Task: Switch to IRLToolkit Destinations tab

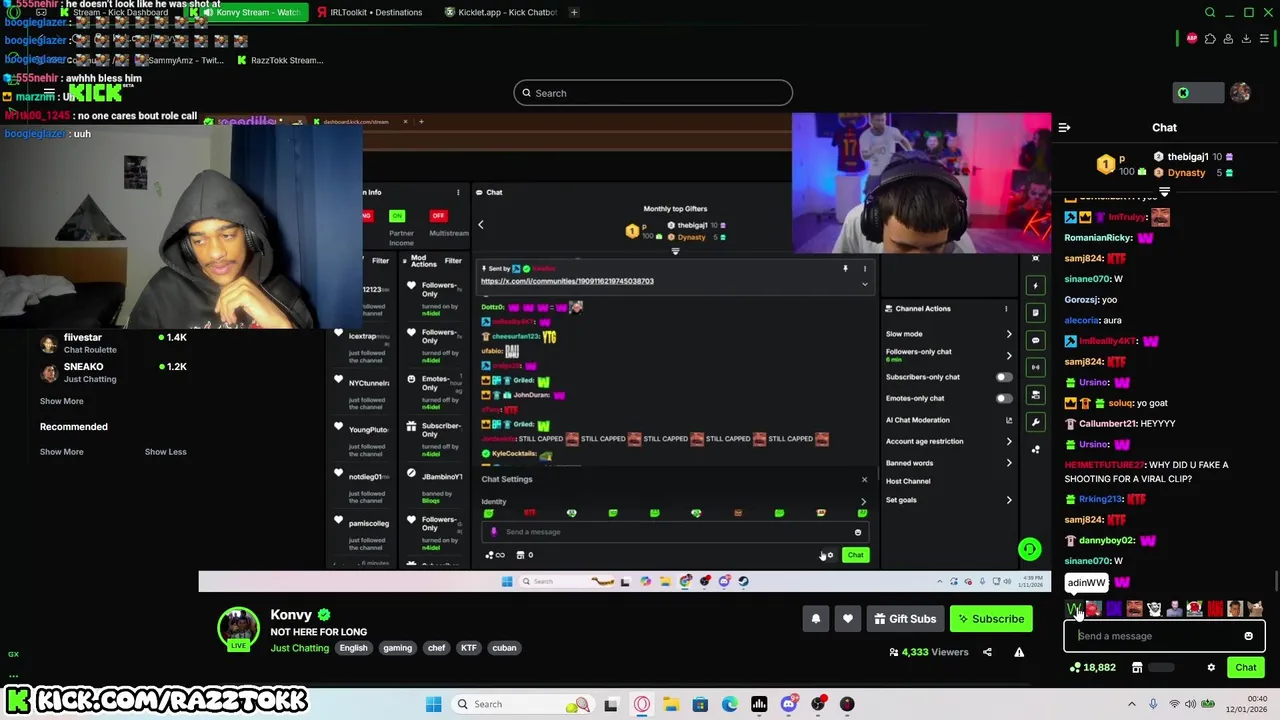Action: (x=369, y=12)
